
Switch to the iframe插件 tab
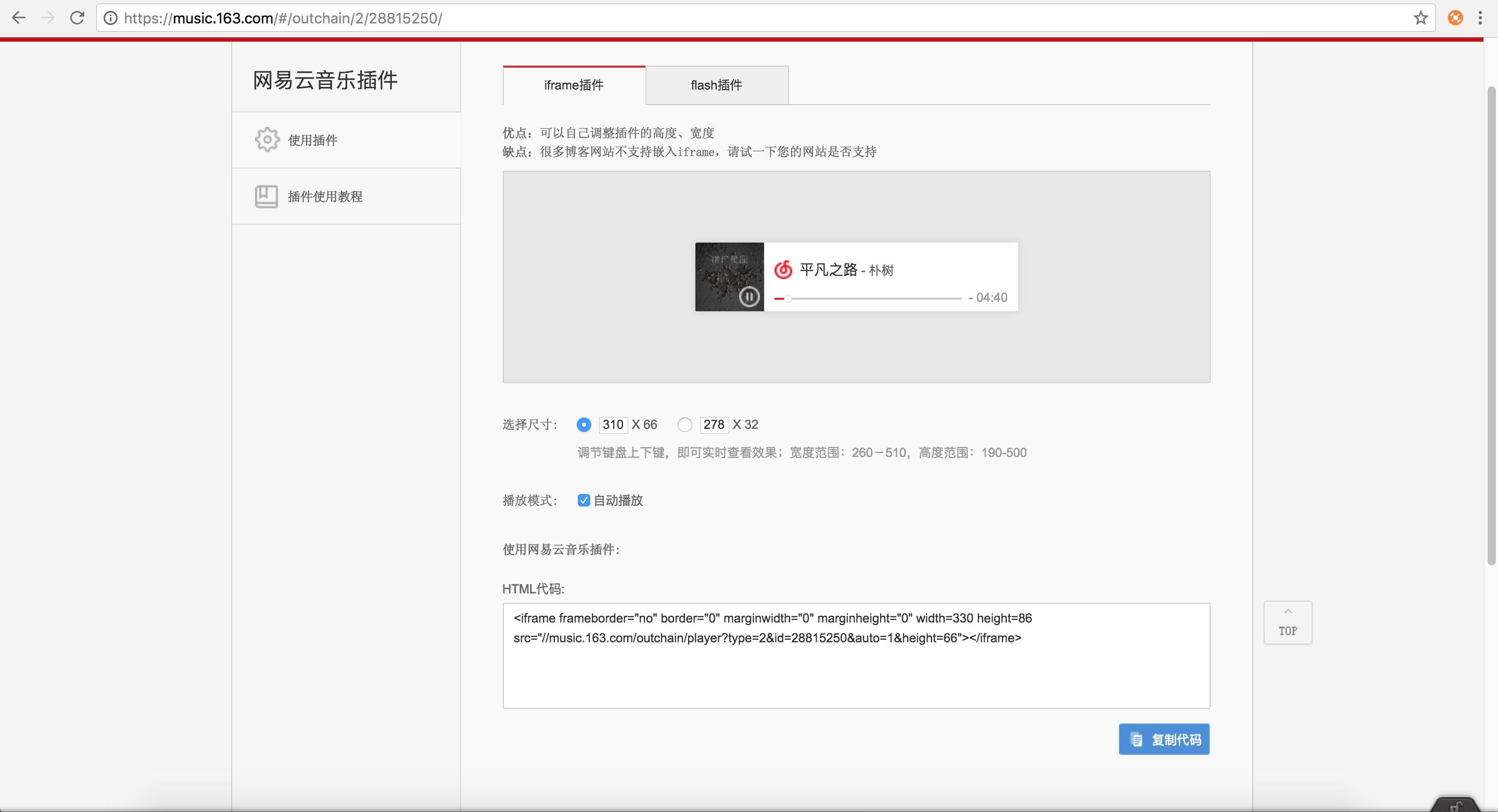coord(574,85)
